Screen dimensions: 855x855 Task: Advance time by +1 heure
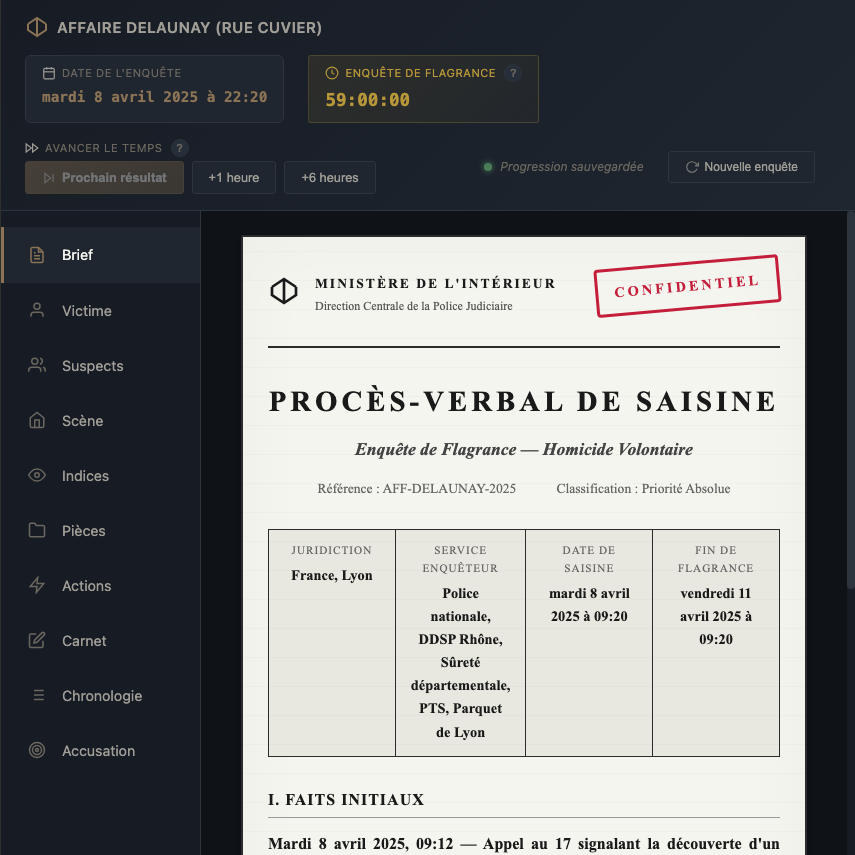tap(233, 178)
